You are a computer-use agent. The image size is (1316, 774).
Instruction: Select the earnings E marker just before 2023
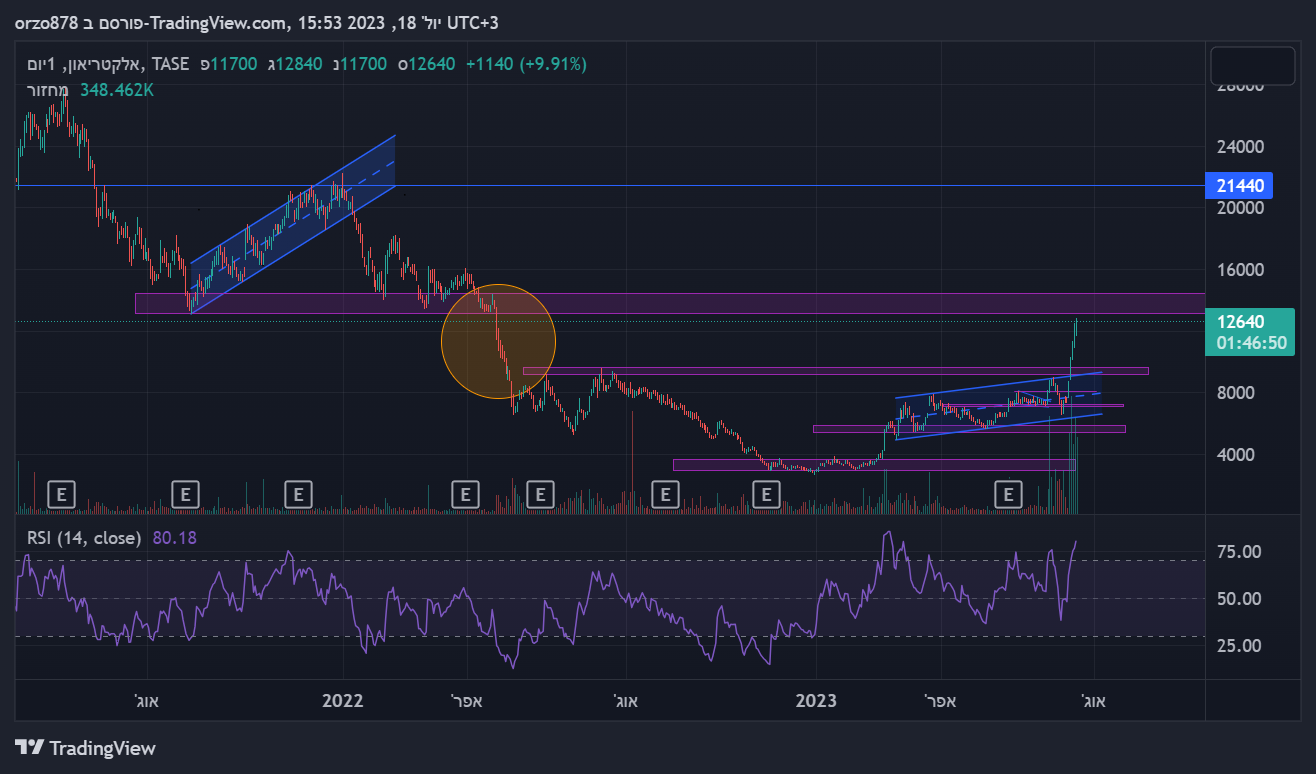(766, 493)
